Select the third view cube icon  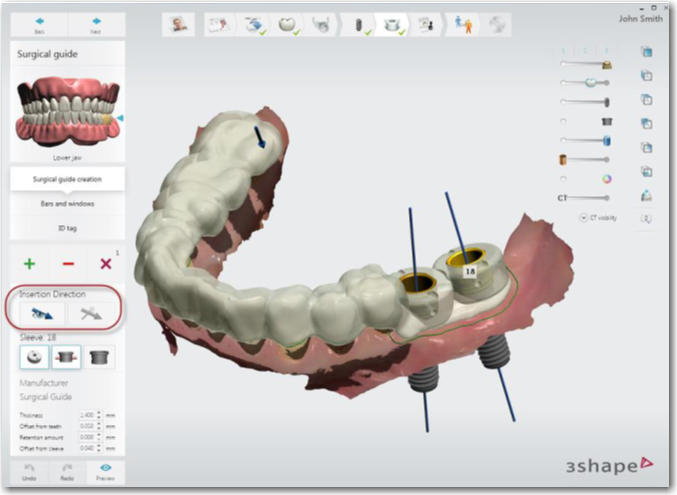[646, 100]
